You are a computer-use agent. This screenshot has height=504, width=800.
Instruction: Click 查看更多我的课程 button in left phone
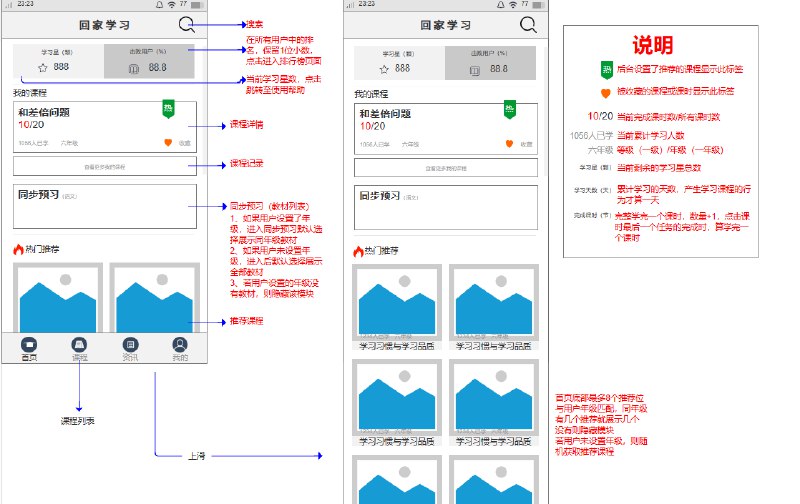click(x=105, y=166)
